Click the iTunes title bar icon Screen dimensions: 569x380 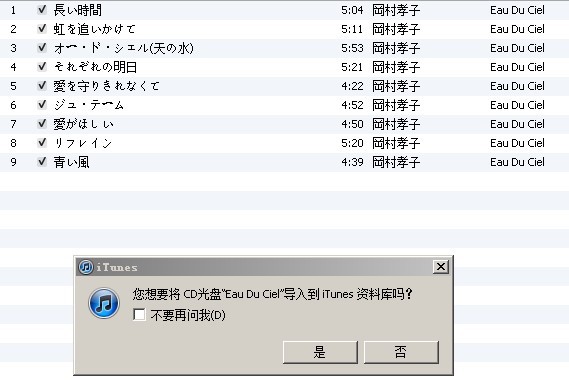pyautogui.click(x=86, y=267)
